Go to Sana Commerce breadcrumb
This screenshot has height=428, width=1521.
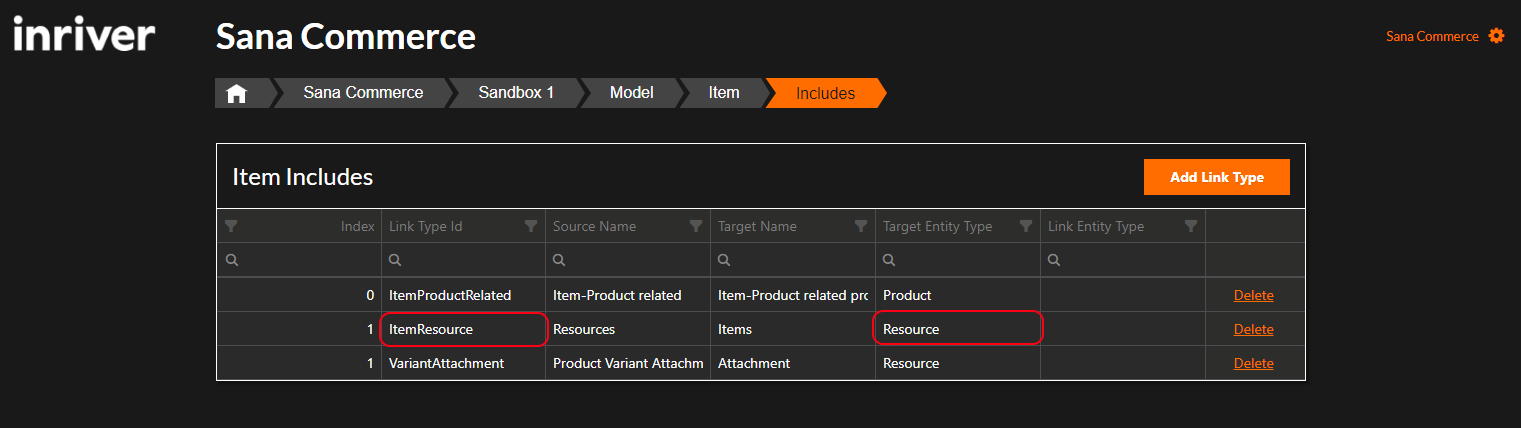[x=363, y=93]
